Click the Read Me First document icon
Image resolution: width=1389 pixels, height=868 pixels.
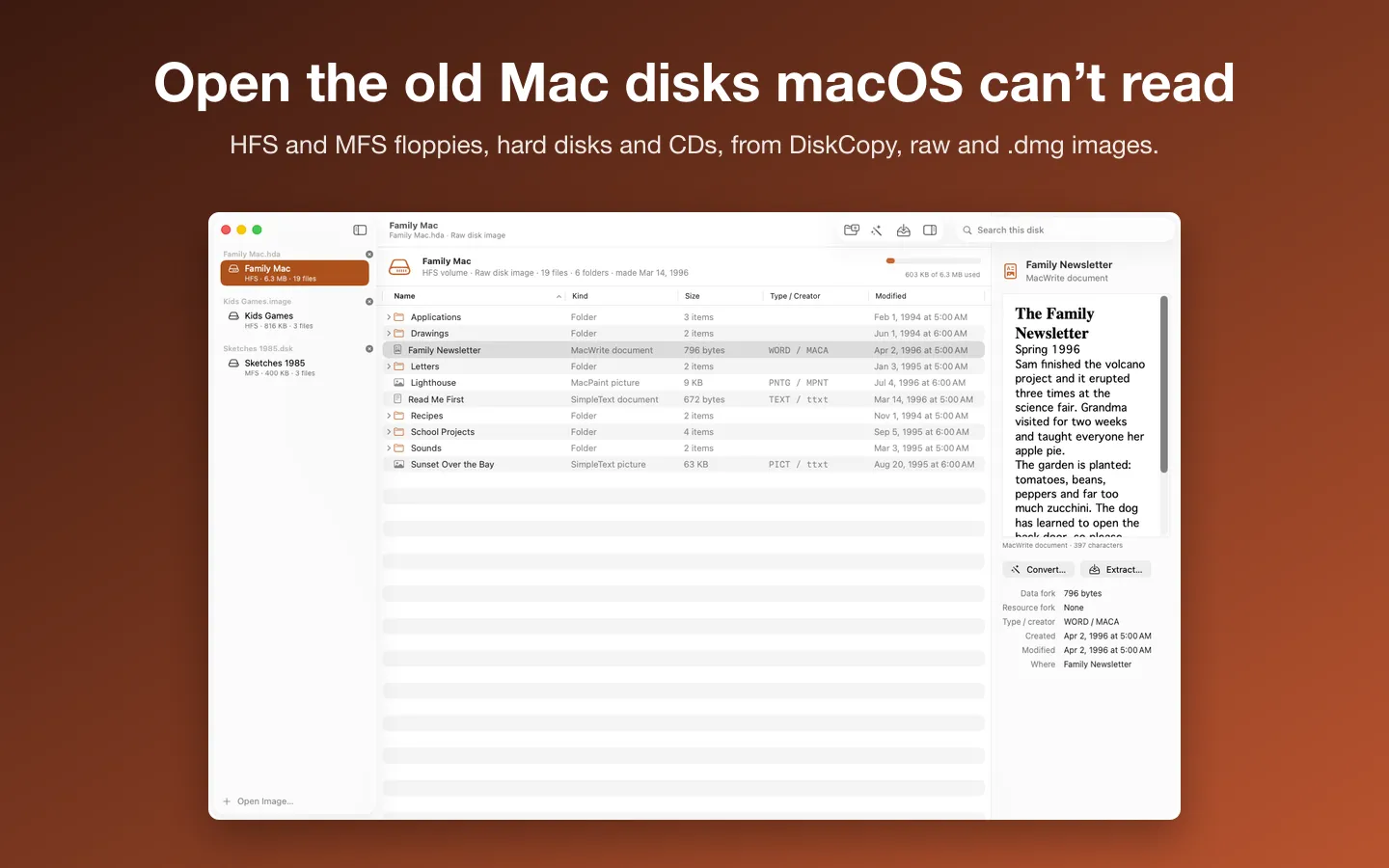pos(397,399)
